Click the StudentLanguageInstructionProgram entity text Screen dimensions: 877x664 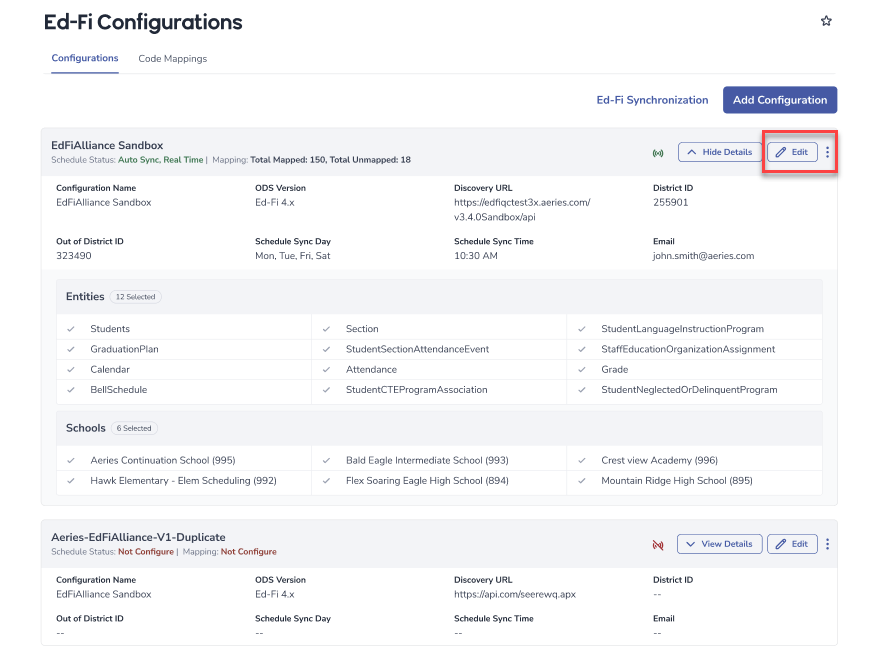pos(682,329)
